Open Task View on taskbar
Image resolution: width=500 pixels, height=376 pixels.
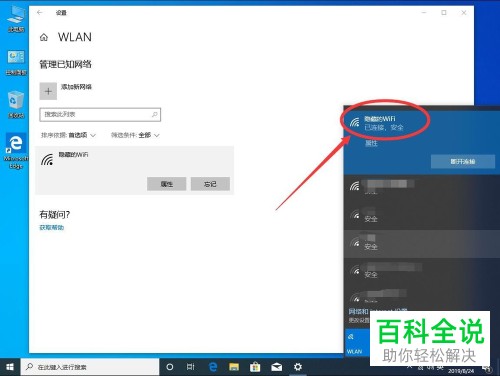pos(190,367)
